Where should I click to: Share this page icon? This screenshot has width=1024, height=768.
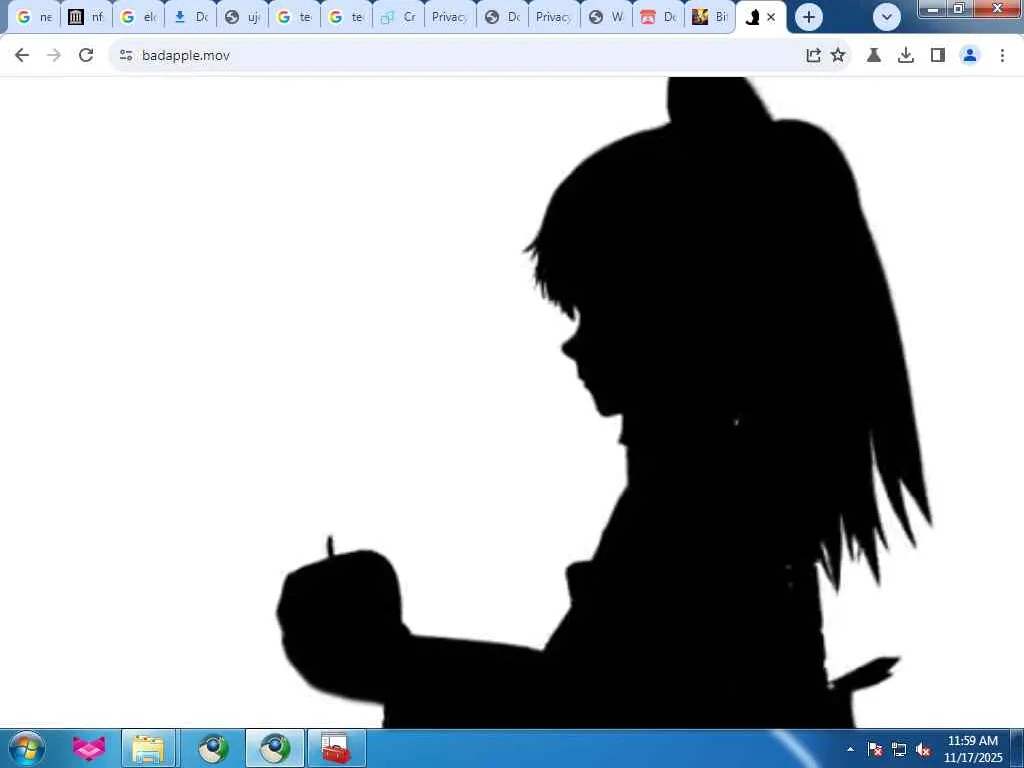point(813,56)
